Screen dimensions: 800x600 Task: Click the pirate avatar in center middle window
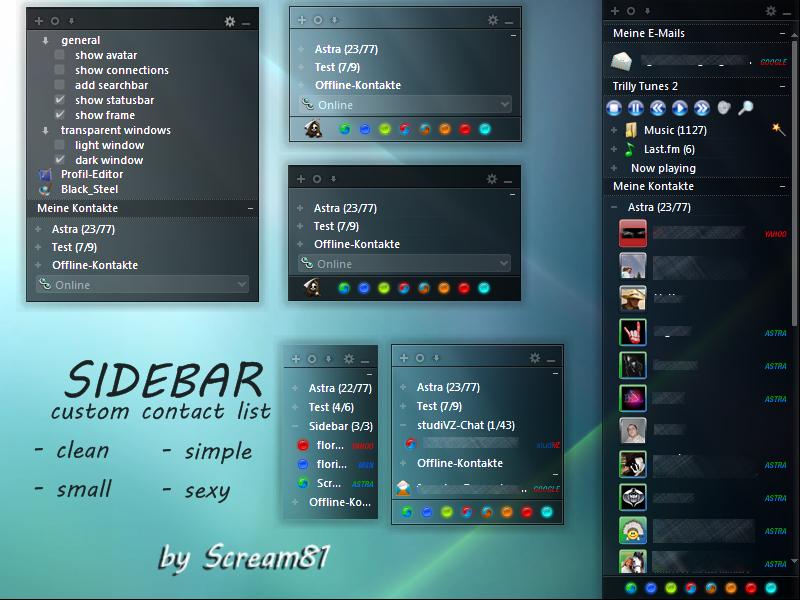[x=313, y=287]
